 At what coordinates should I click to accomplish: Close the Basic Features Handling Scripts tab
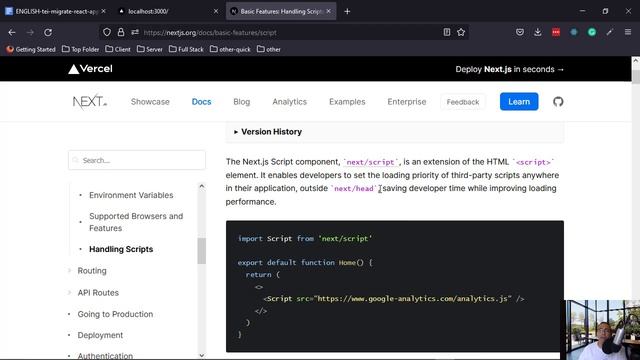[329, 11]
